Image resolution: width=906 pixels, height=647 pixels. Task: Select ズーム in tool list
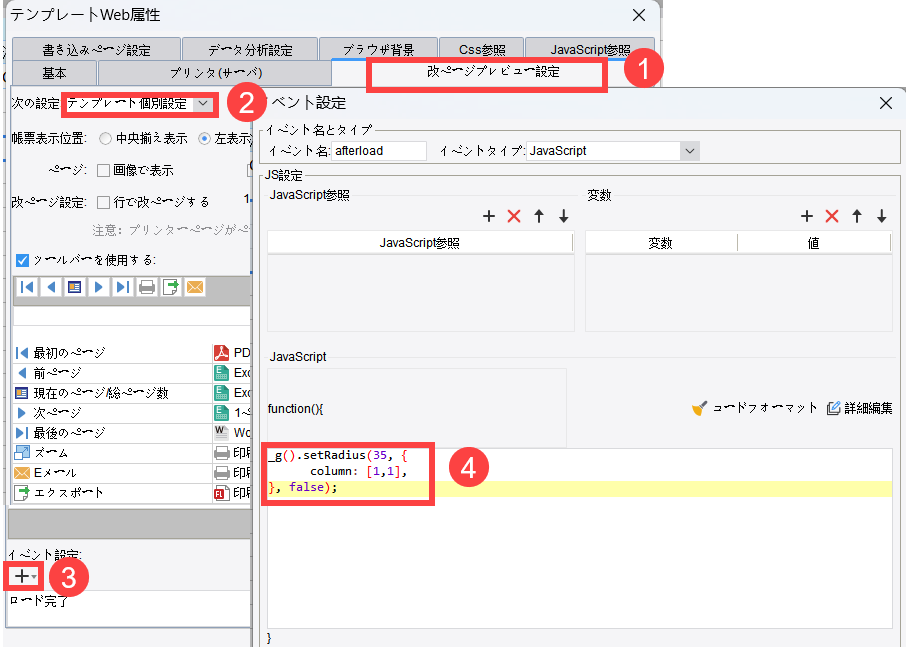[x=113, y=453]
